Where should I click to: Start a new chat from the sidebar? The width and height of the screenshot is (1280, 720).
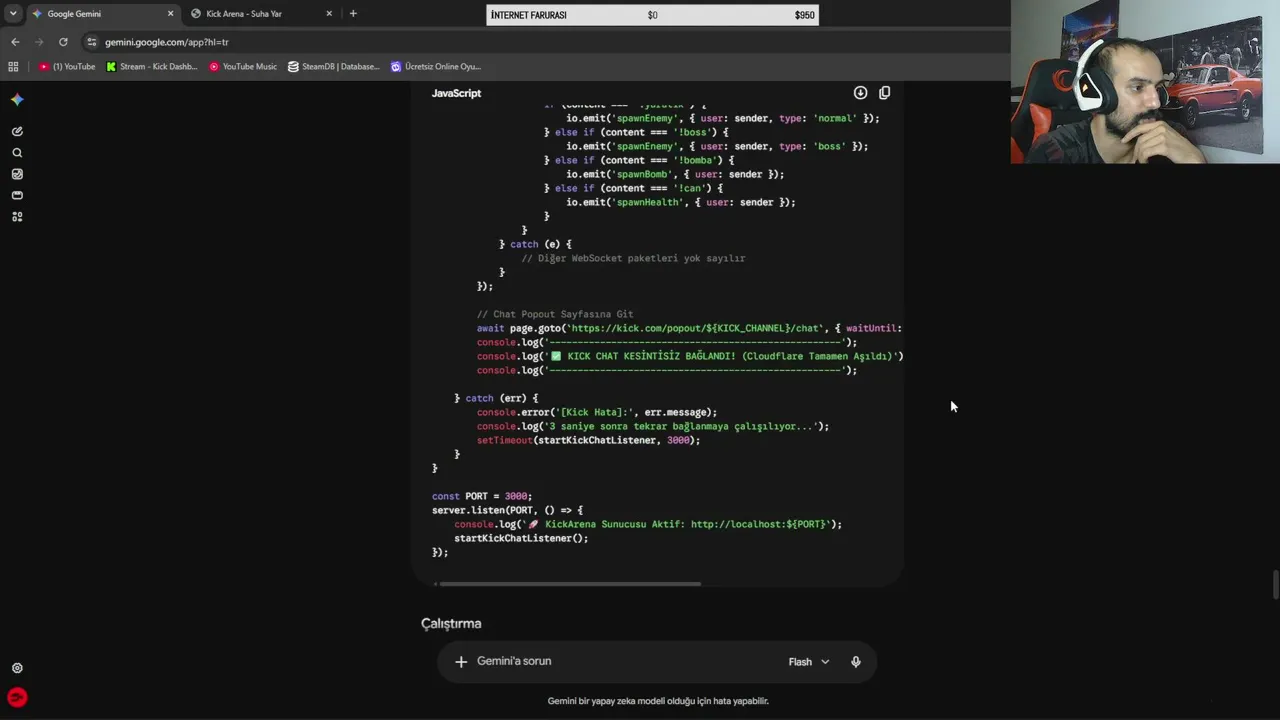point(17,131)
